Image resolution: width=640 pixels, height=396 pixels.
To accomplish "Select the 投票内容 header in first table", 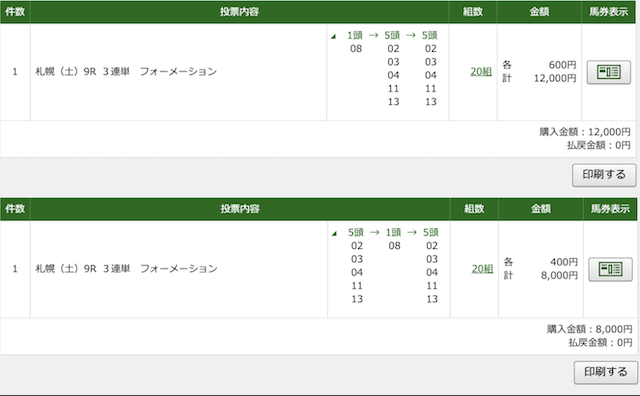I will [239, 12].
